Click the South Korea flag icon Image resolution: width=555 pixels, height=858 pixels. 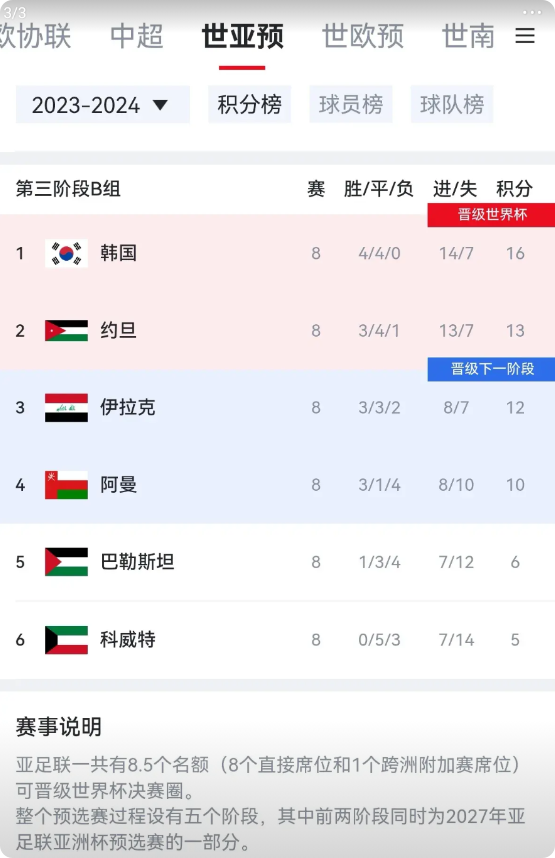click(x=66, y=253)
